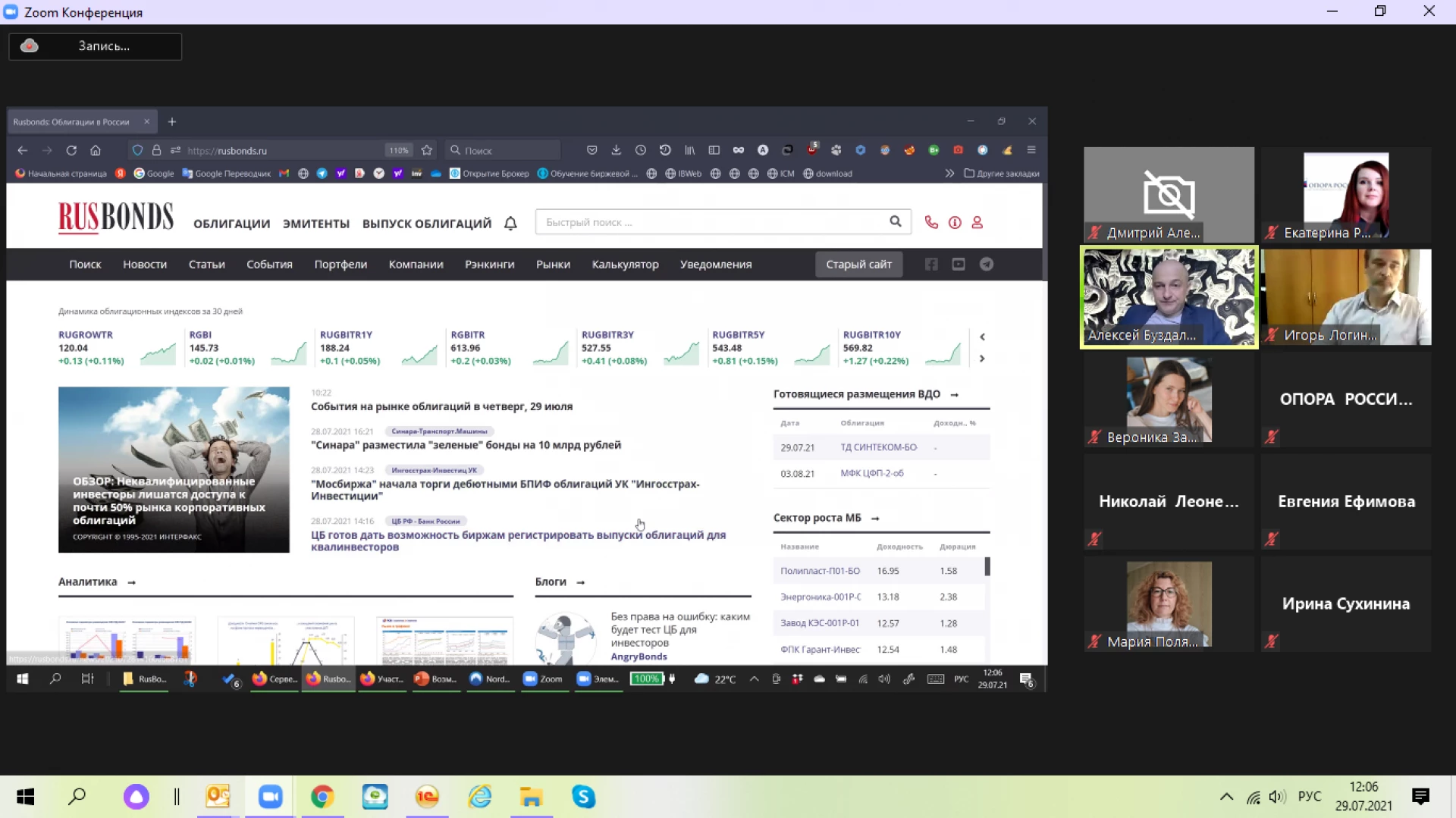Open Internet Explorer on the Windows taskbar
Image resolution: width=1456 pixels, height=818 pixels.
coord(479,797)
